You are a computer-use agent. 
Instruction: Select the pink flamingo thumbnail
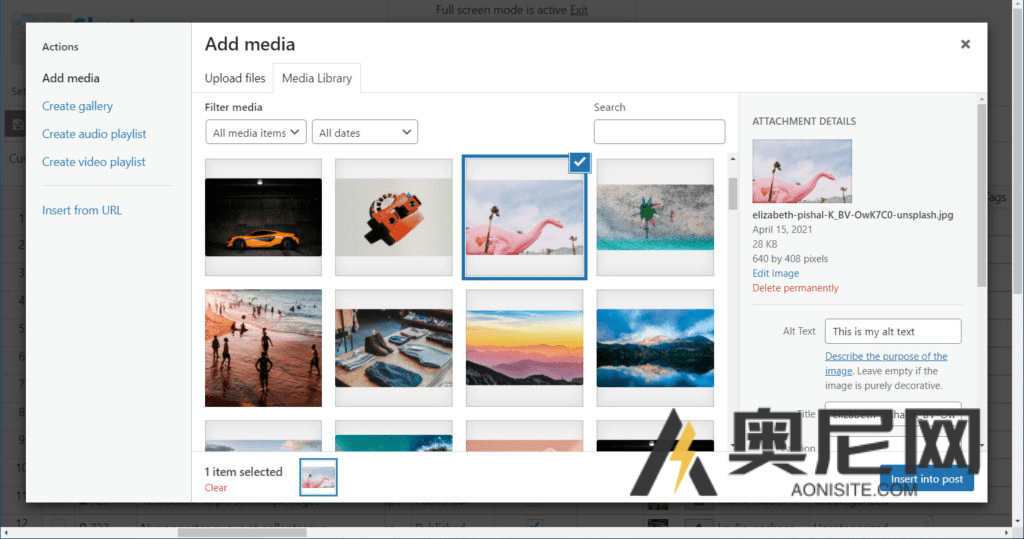point(524,218)
